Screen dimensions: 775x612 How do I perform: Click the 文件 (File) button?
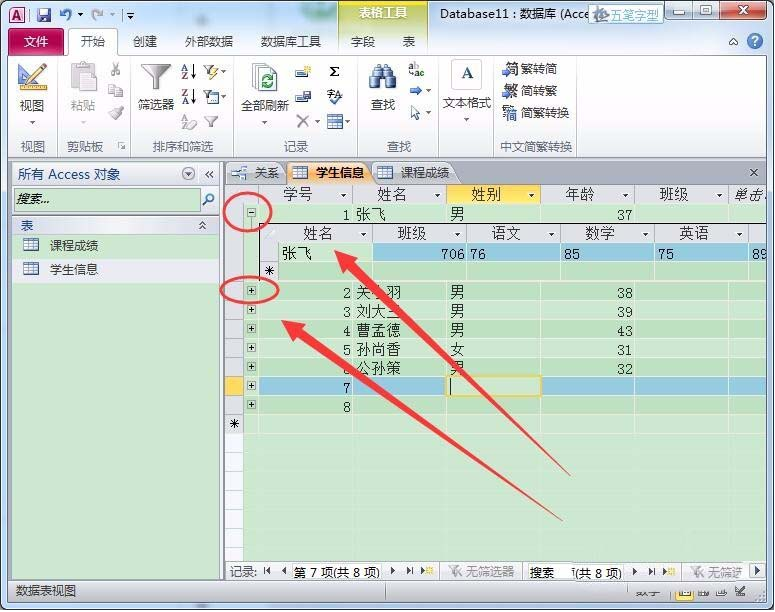36,42
